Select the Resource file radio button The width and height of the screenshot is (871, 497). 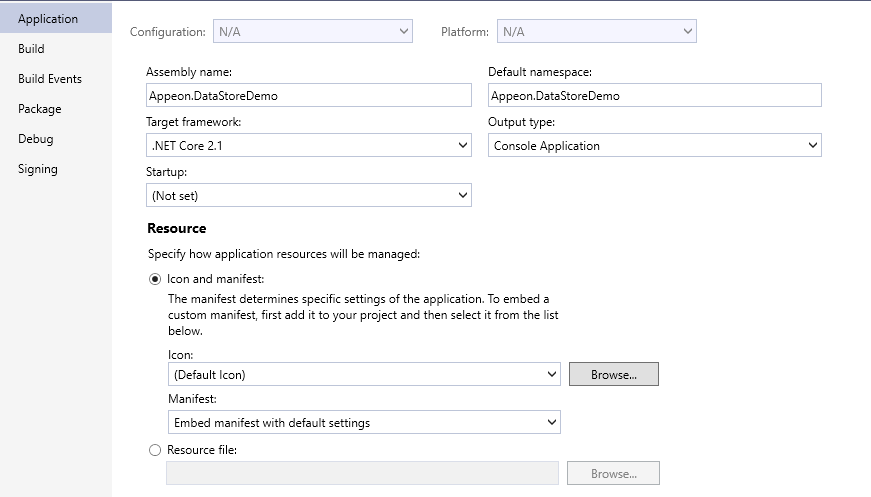[x=155, y=450]
